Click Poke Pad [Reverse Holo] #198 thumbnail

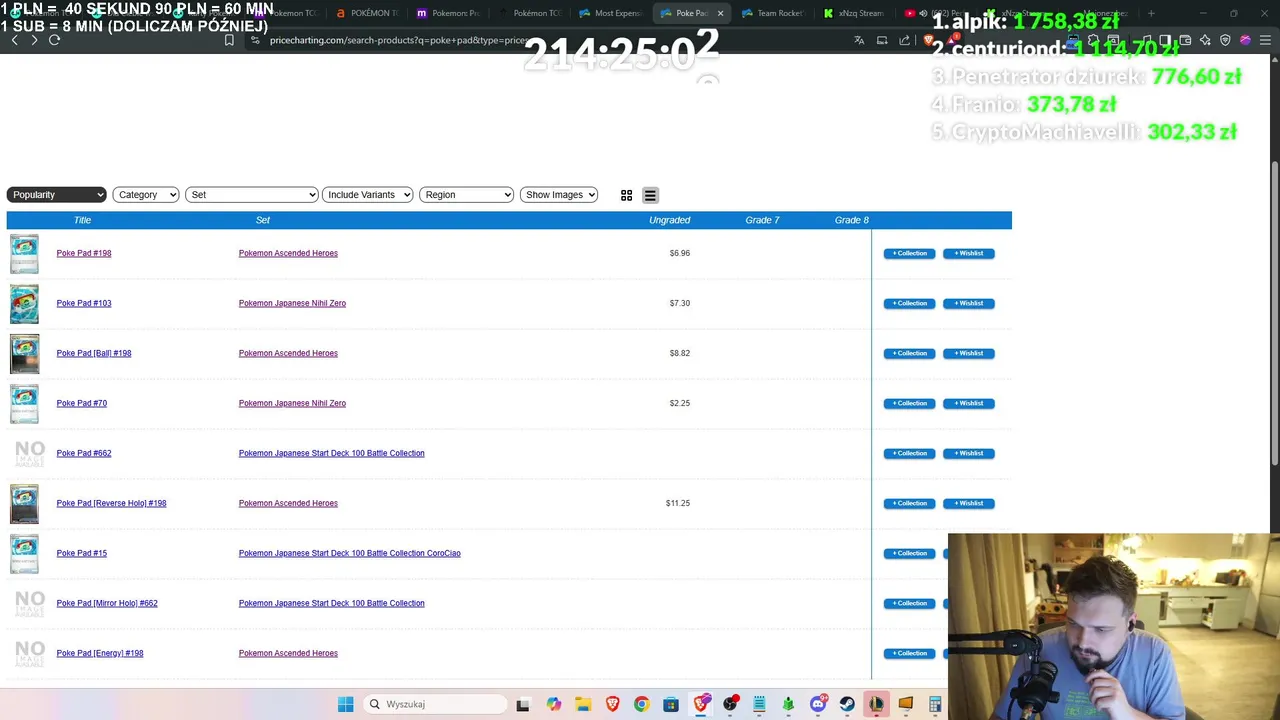pos(24,504)
